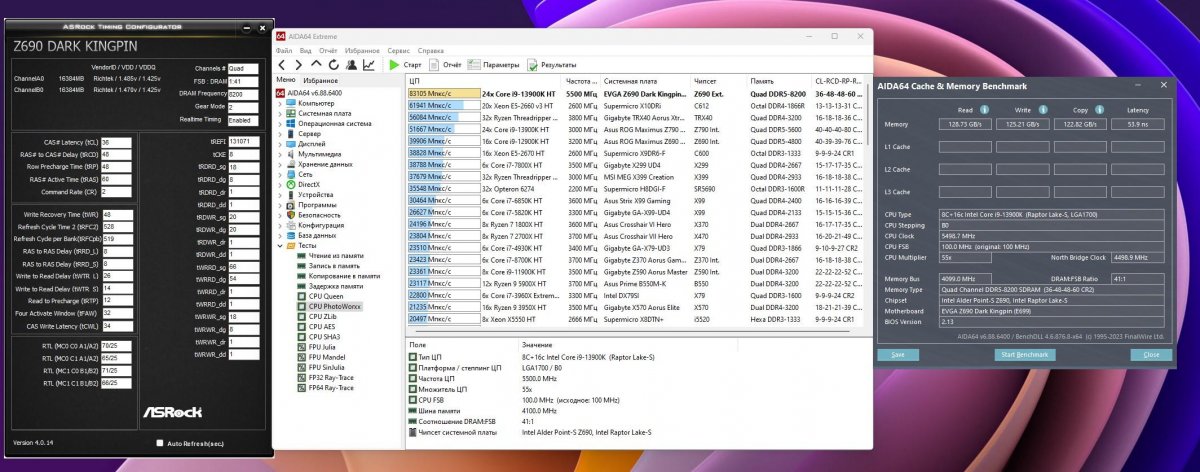Image resolution: width=1200 pixels, height=472 pixels.
Task: Click the Refresh icon in AIDA64 toolbar
Action: [334, 65]
